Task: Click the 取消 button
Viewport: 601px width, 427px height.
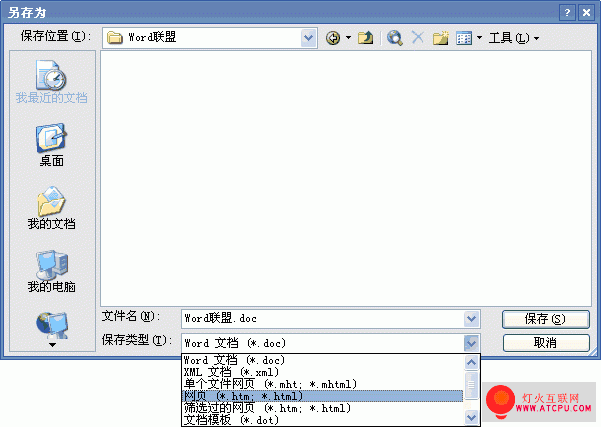Action: [x=546, y=343]
